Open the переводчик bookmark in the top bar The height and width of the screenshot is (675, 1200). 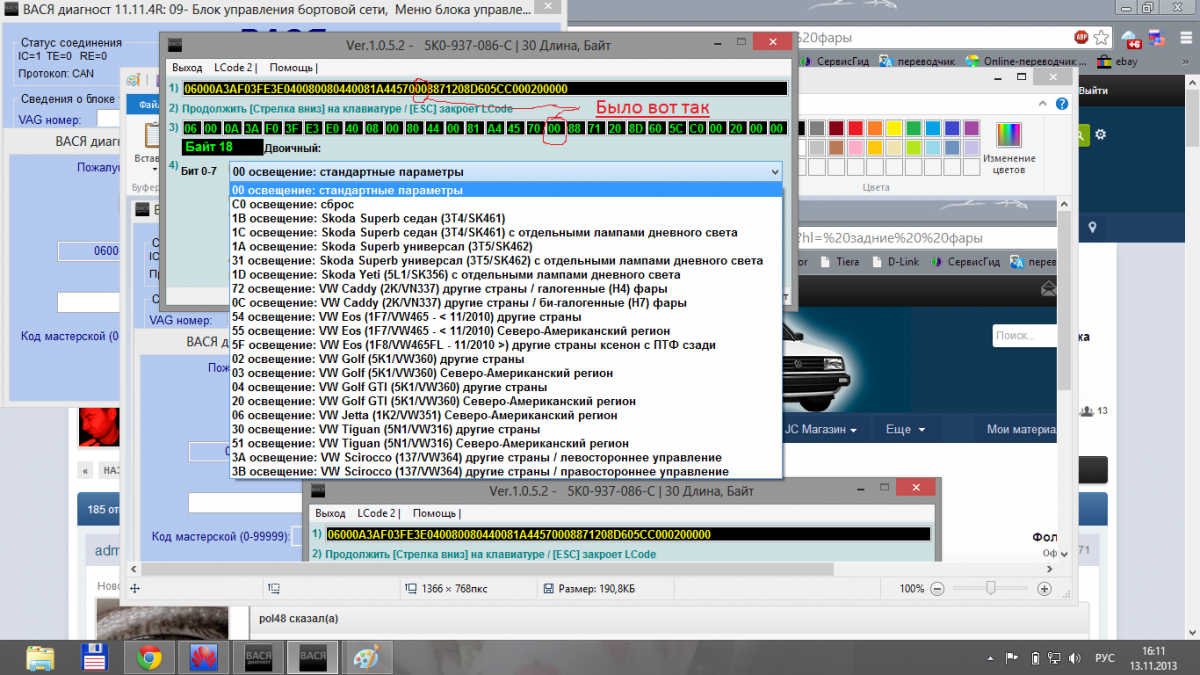pos(916,60)
